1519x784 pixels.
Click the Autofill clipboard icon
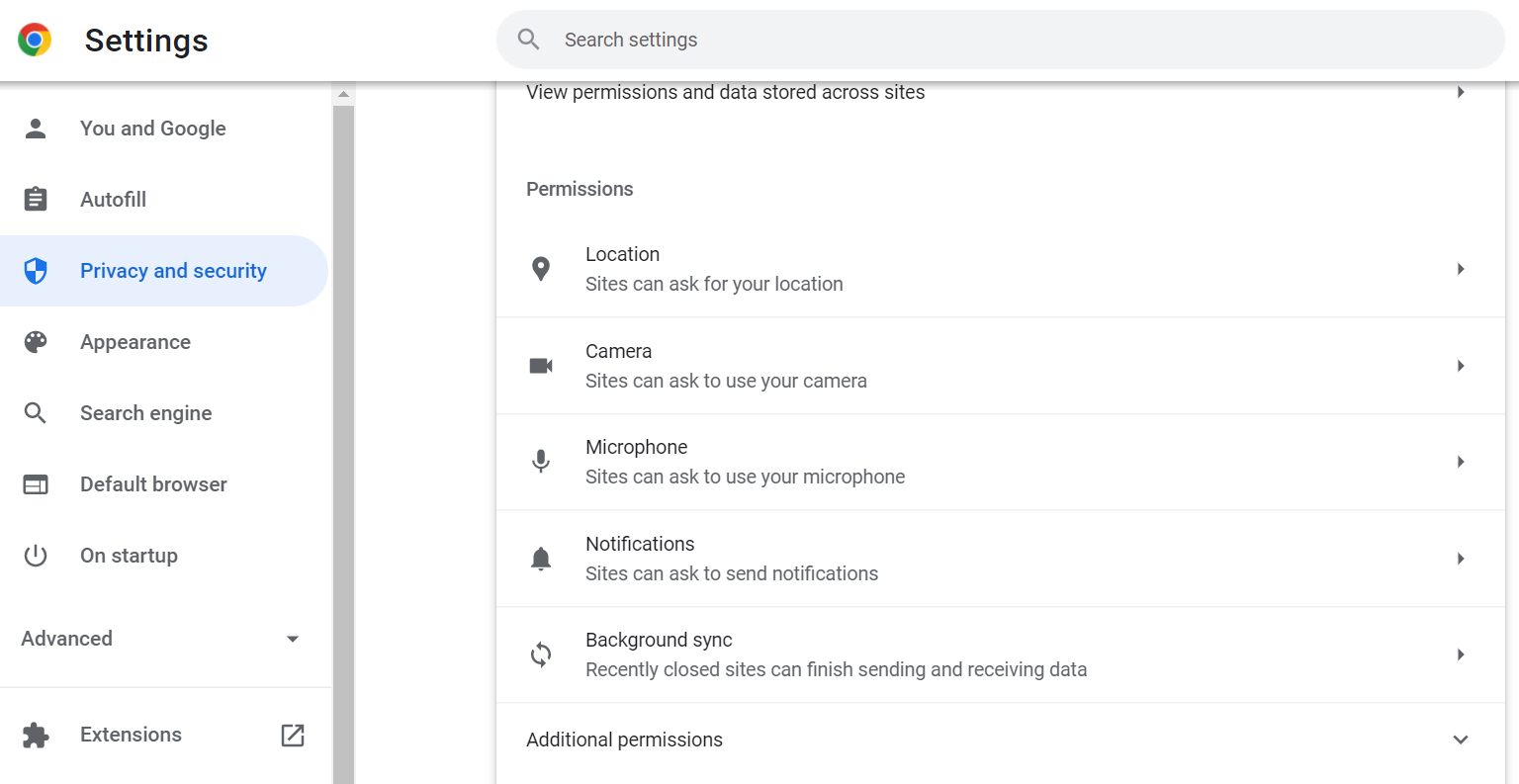click(36, 200)
